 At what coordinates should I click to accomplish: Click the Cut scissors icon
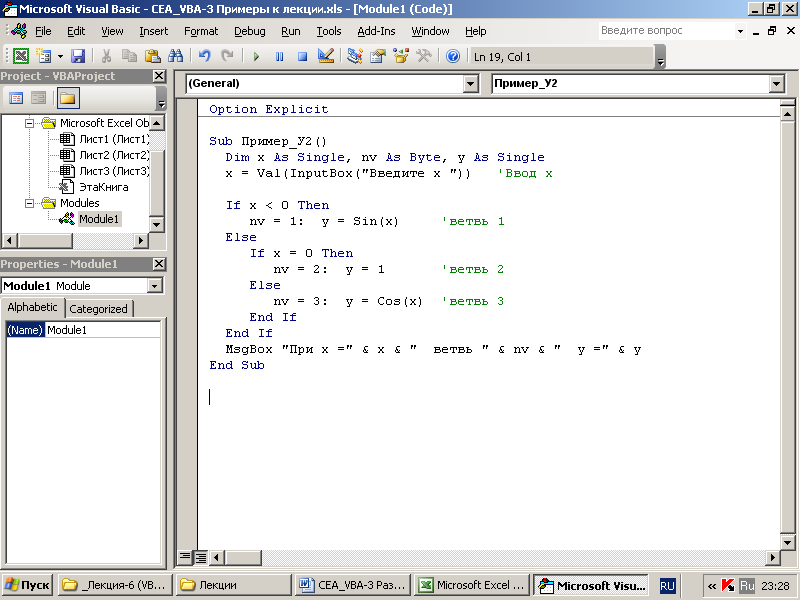[107, 56]
